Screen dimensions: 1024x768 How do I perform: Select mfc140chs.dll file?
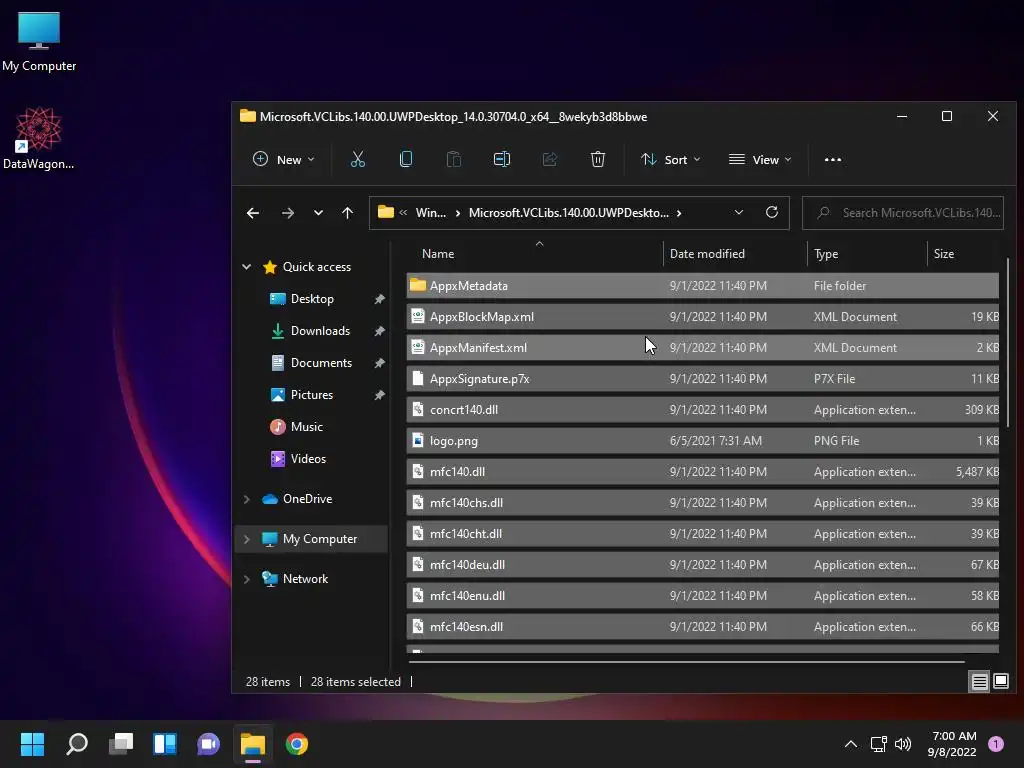[703, 503]
